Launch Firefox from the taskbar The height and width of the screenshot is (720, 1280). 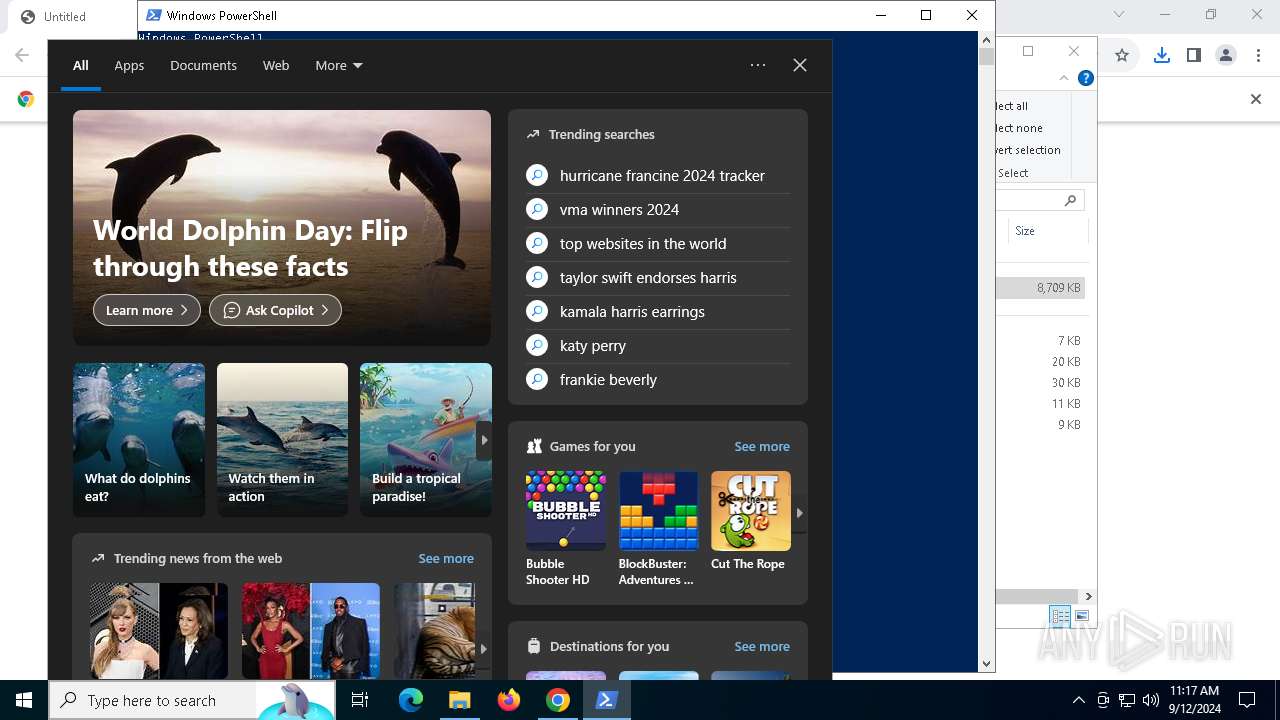tap(509, 700)
